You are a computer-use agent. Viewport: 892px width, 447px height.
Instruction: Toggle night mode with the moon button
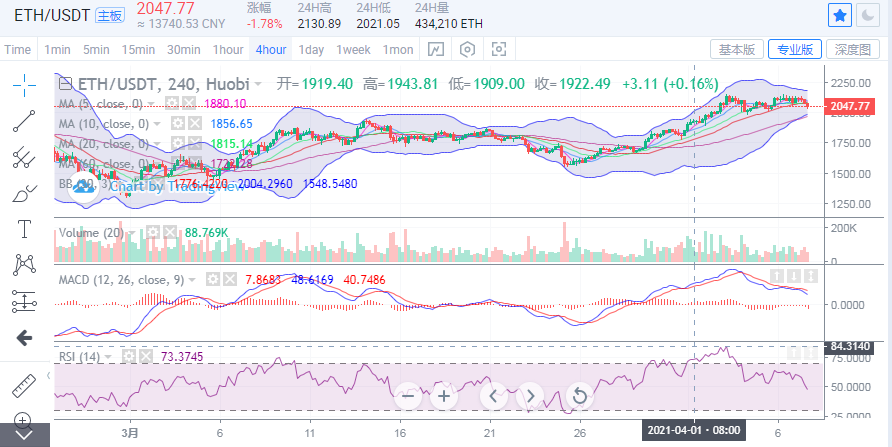[870, 15]
